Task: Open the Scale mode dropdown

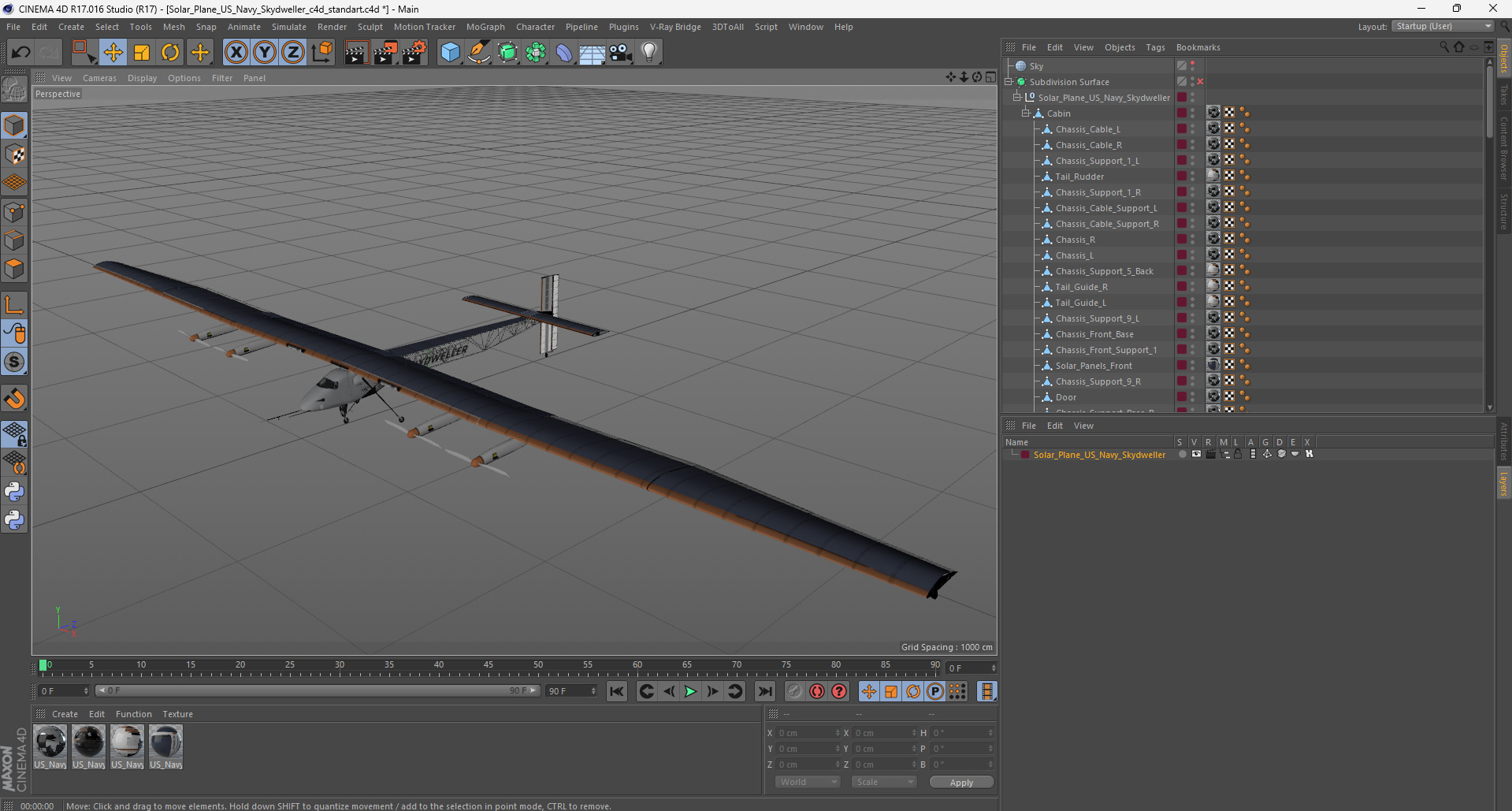Action: point(884,782)
